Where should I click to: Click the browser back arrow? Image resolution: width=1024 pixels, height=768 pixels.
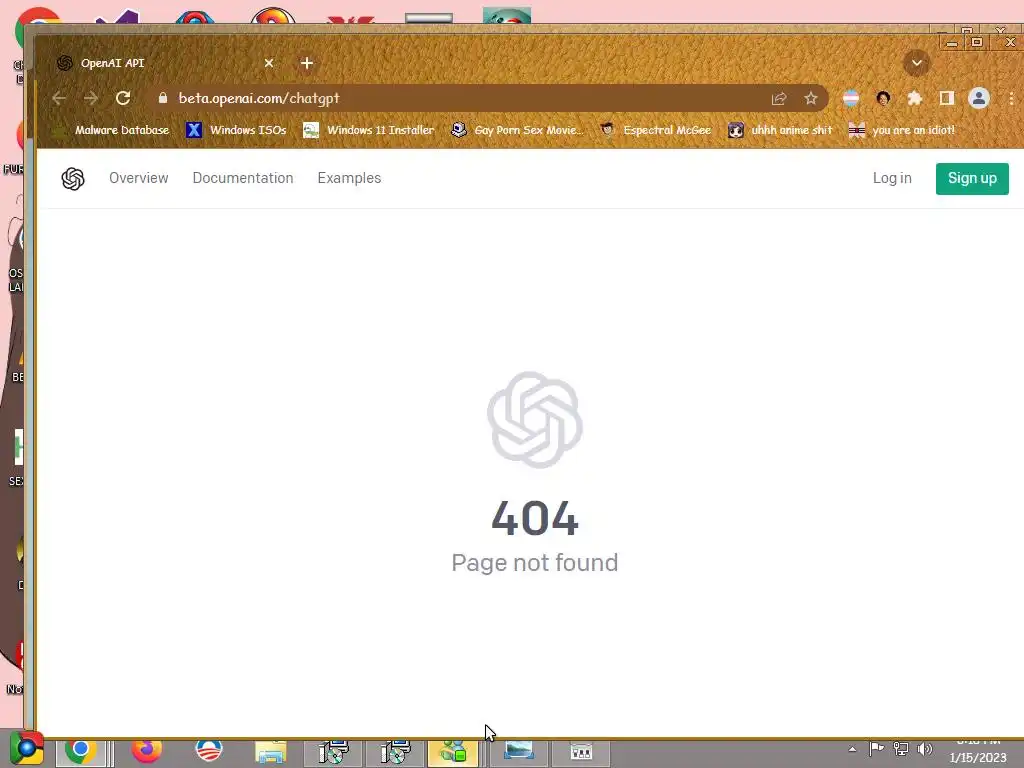pyautogui.click(x=59, y=99)
